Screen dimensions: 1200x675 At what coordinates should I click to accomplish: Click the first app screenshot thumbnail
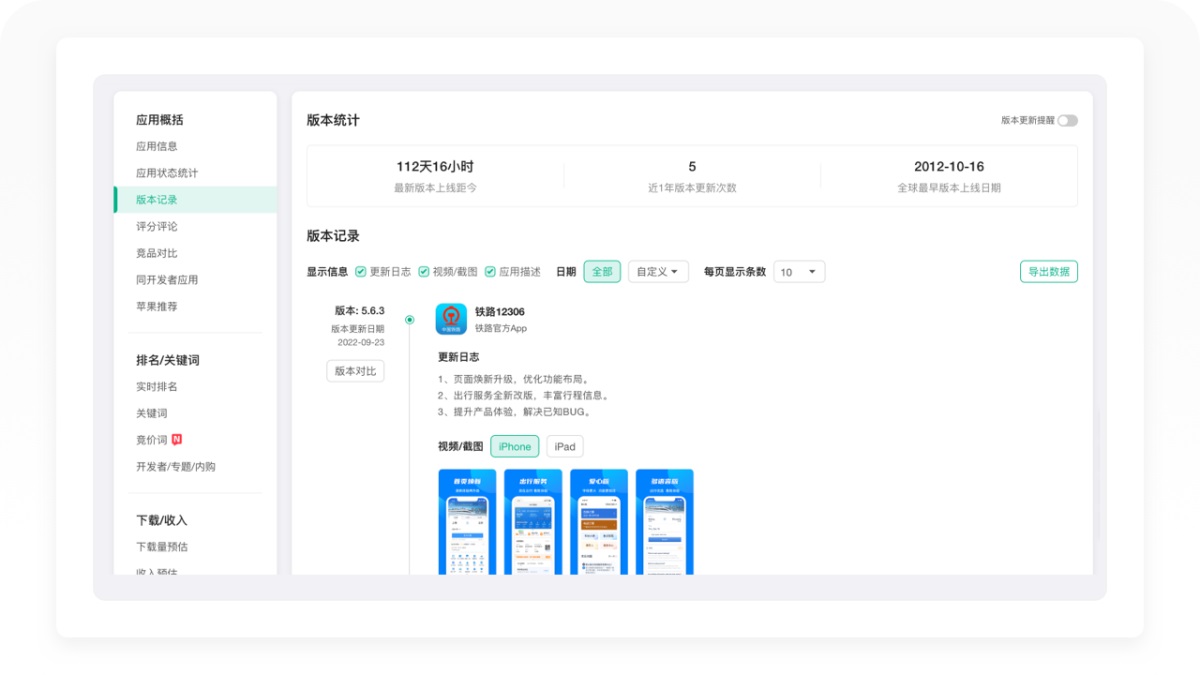point(467,521)
